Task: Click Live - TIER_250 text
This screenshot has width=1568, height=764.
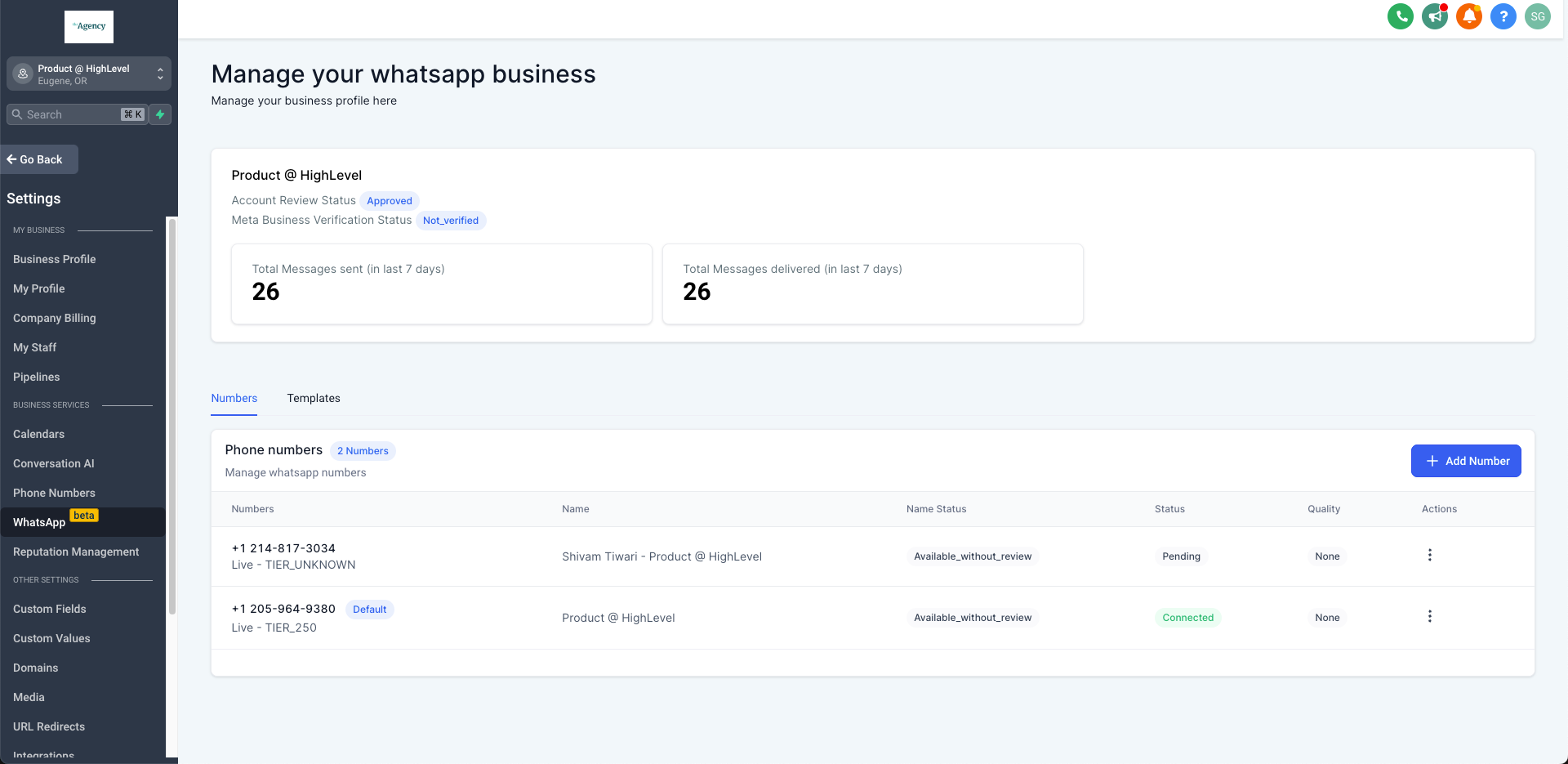Action: (274, 628)
